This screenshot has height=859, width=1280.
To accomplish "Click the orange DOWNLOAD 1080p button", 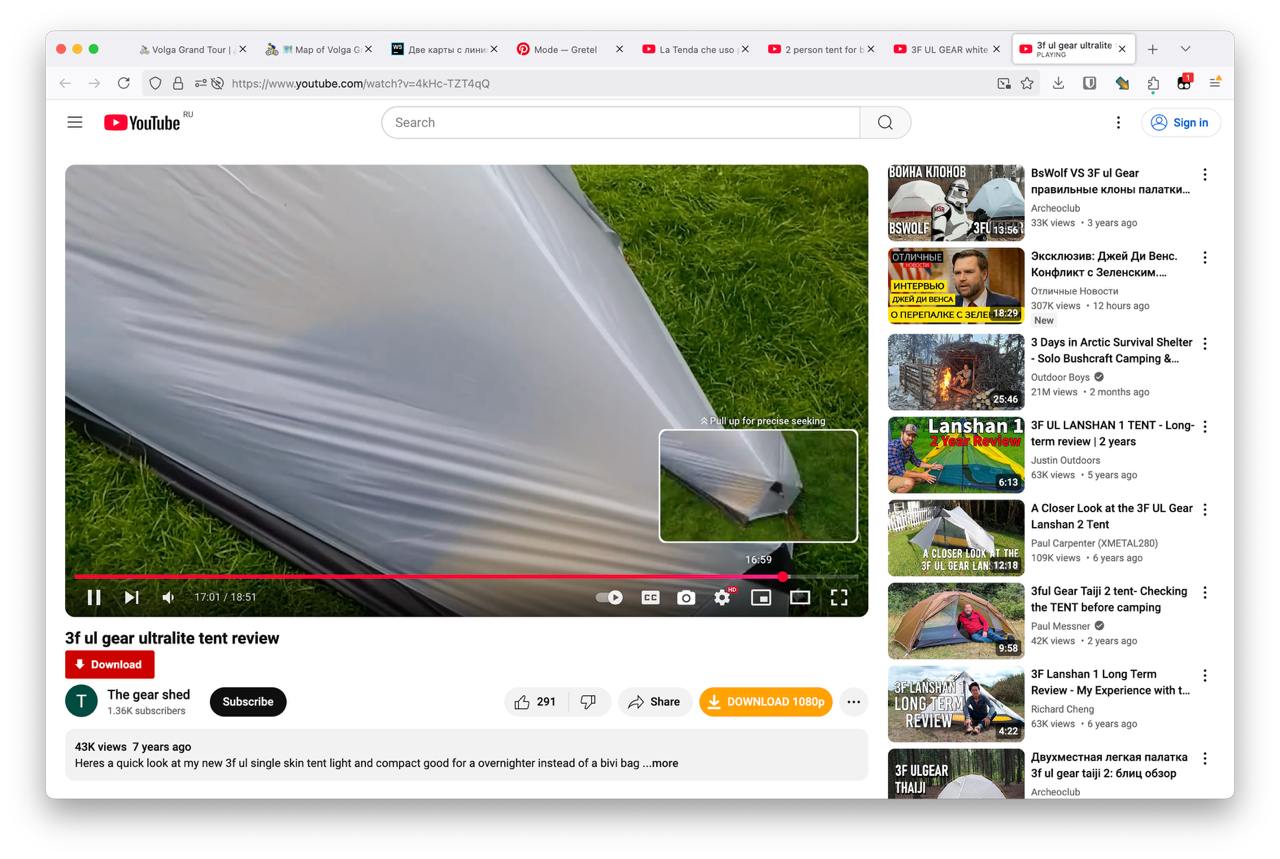I will pyautogui.click(x=766, y=702).
